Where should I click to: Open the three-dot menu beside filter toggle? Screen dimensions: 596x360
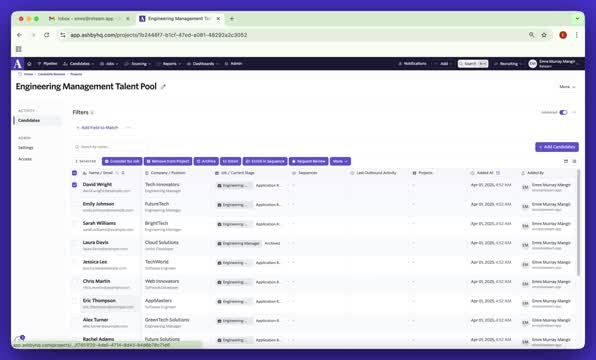574,113
